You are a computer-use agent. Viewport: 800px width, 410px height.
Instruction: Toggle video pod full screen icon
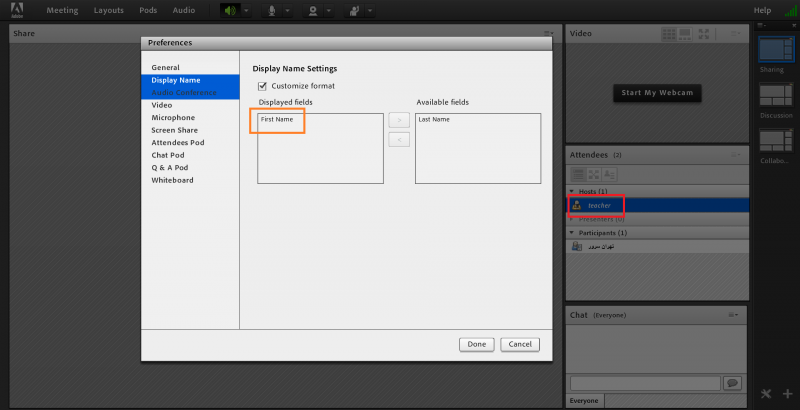coord(704,33)
